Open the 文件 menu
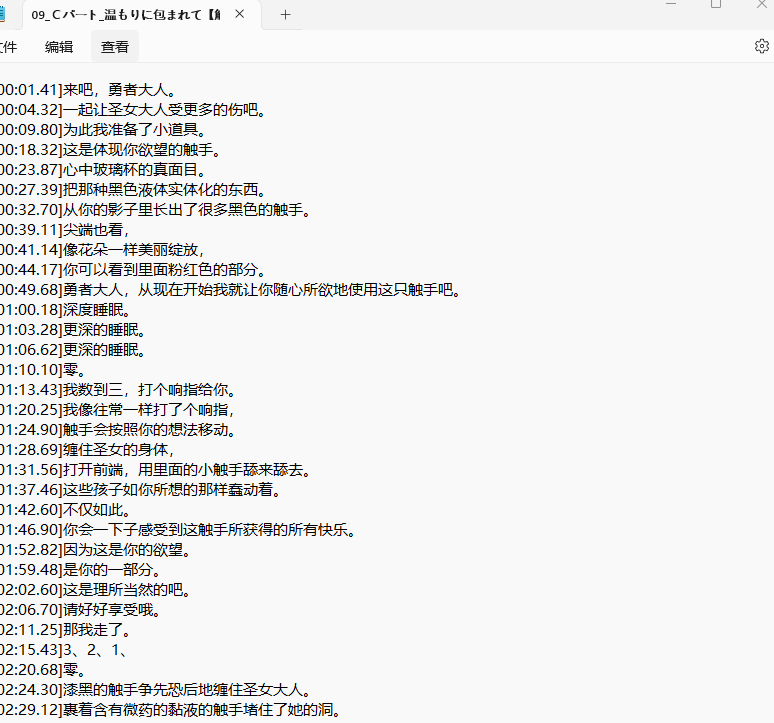This screenshot has width=774, height=723. pos(8,46)
